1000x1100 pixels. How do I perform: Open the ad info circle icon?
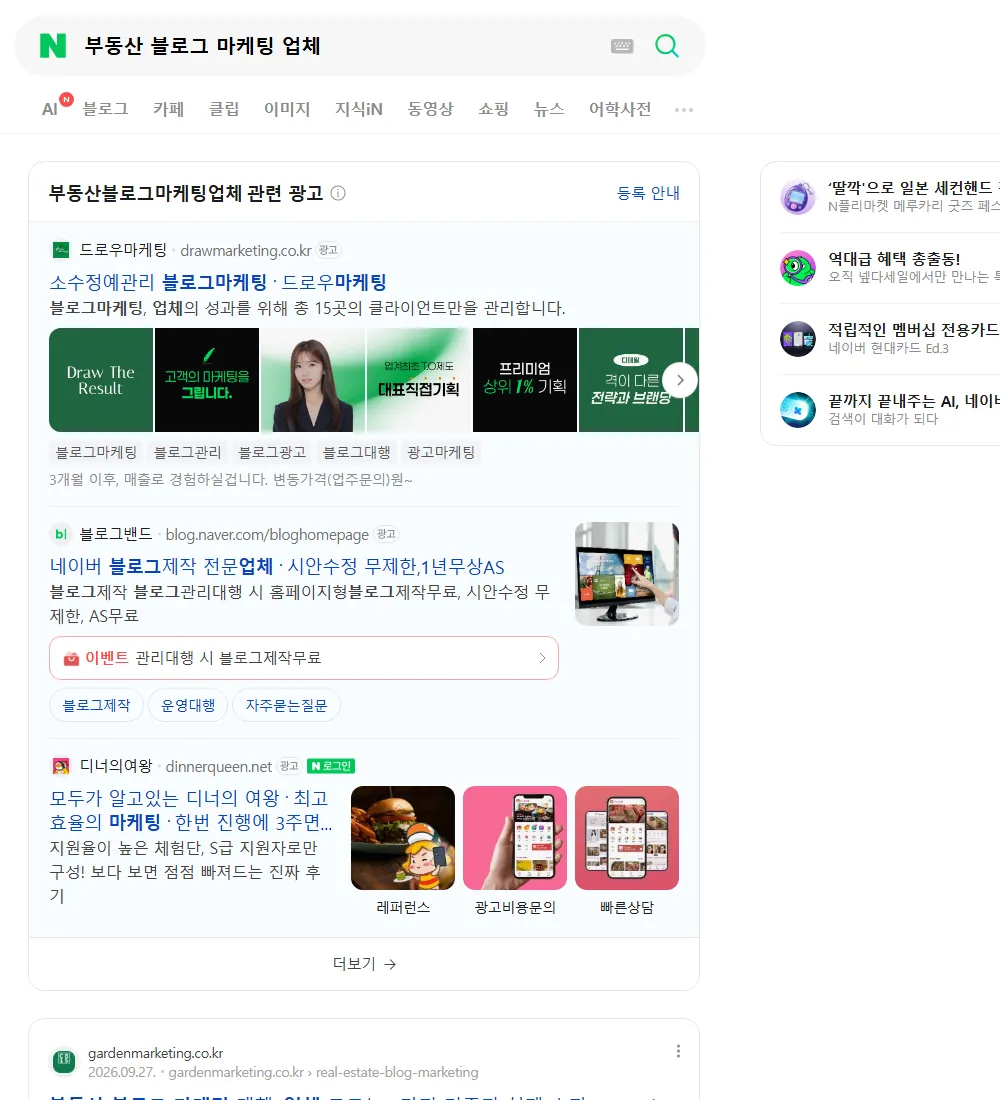click(338, 193)
